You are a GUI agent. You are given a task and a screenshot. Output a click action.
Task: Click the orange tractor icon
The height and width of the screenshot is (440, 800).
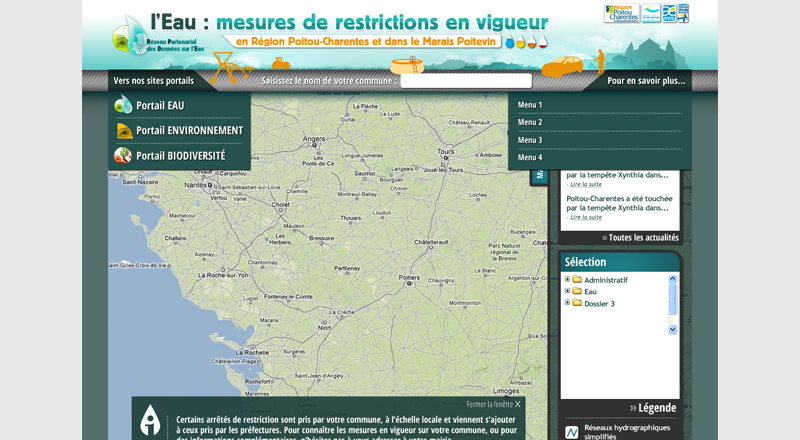pos(281,64)
